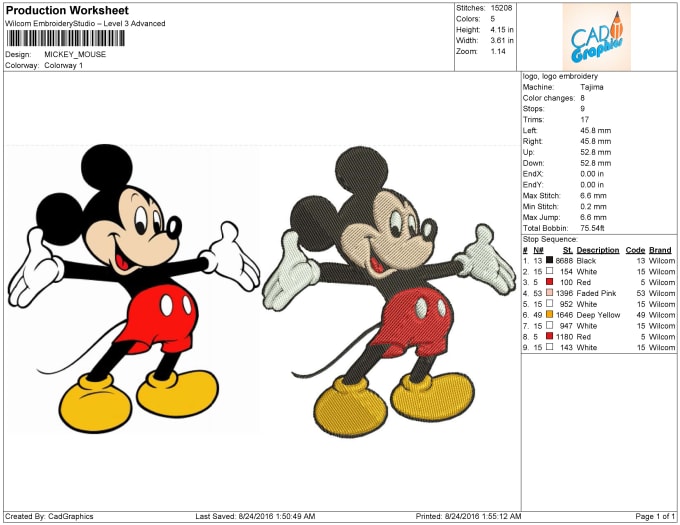Click the 'Stop Sequence:' heading
680x525 pixels.
(550, 239)
